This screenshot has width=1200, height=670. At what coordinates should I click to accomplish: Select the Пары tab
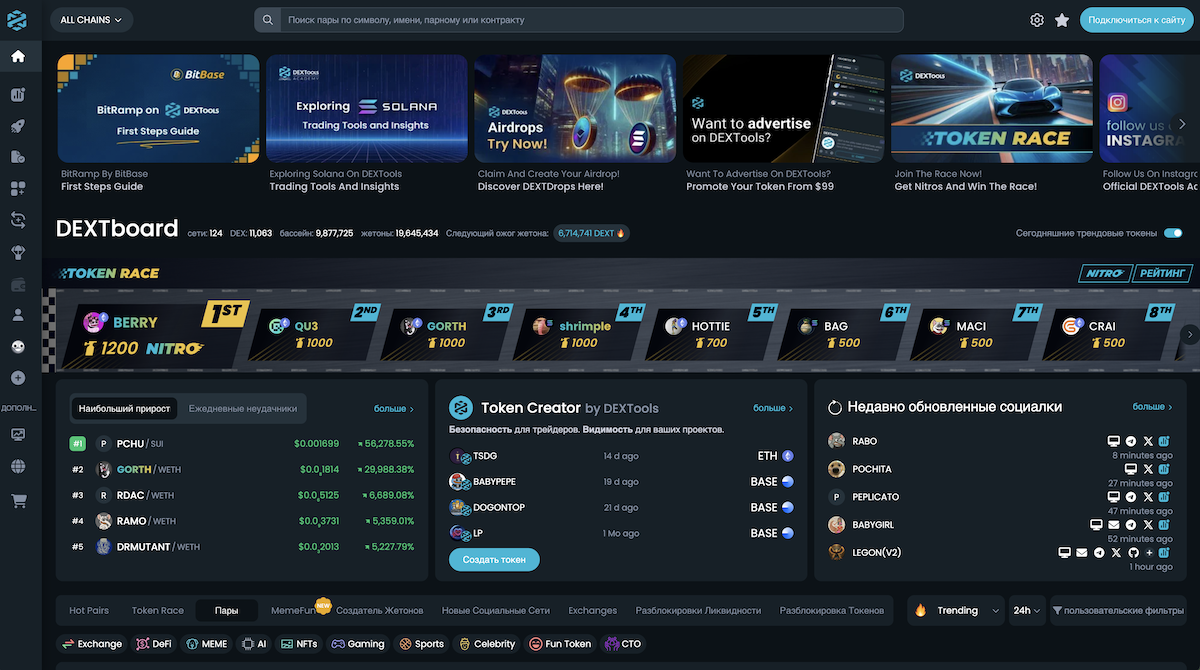click(226, 610)
